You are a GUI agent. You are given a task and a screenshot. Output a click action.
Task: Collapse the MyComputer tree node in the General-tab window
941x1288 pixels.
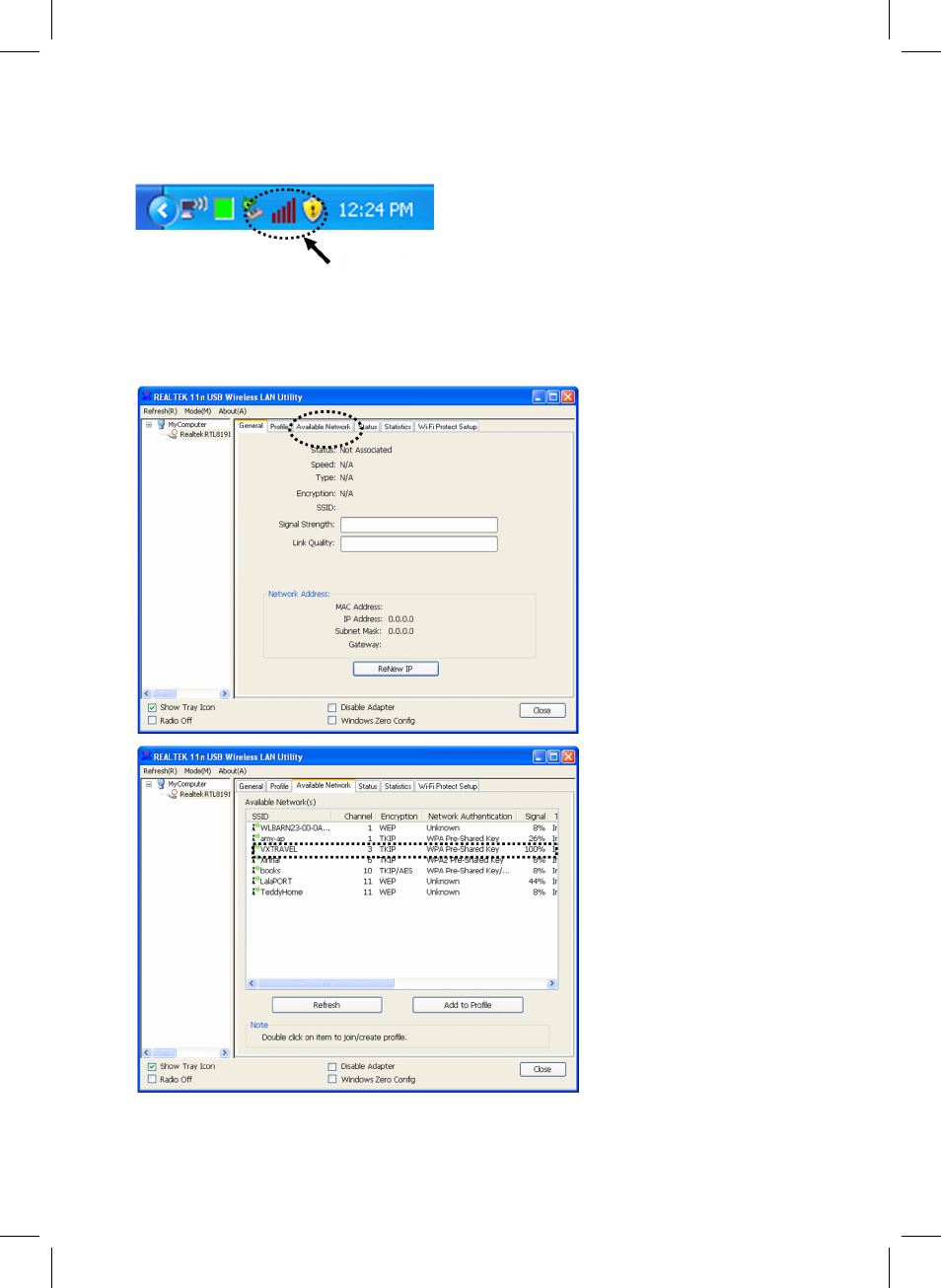149,425
